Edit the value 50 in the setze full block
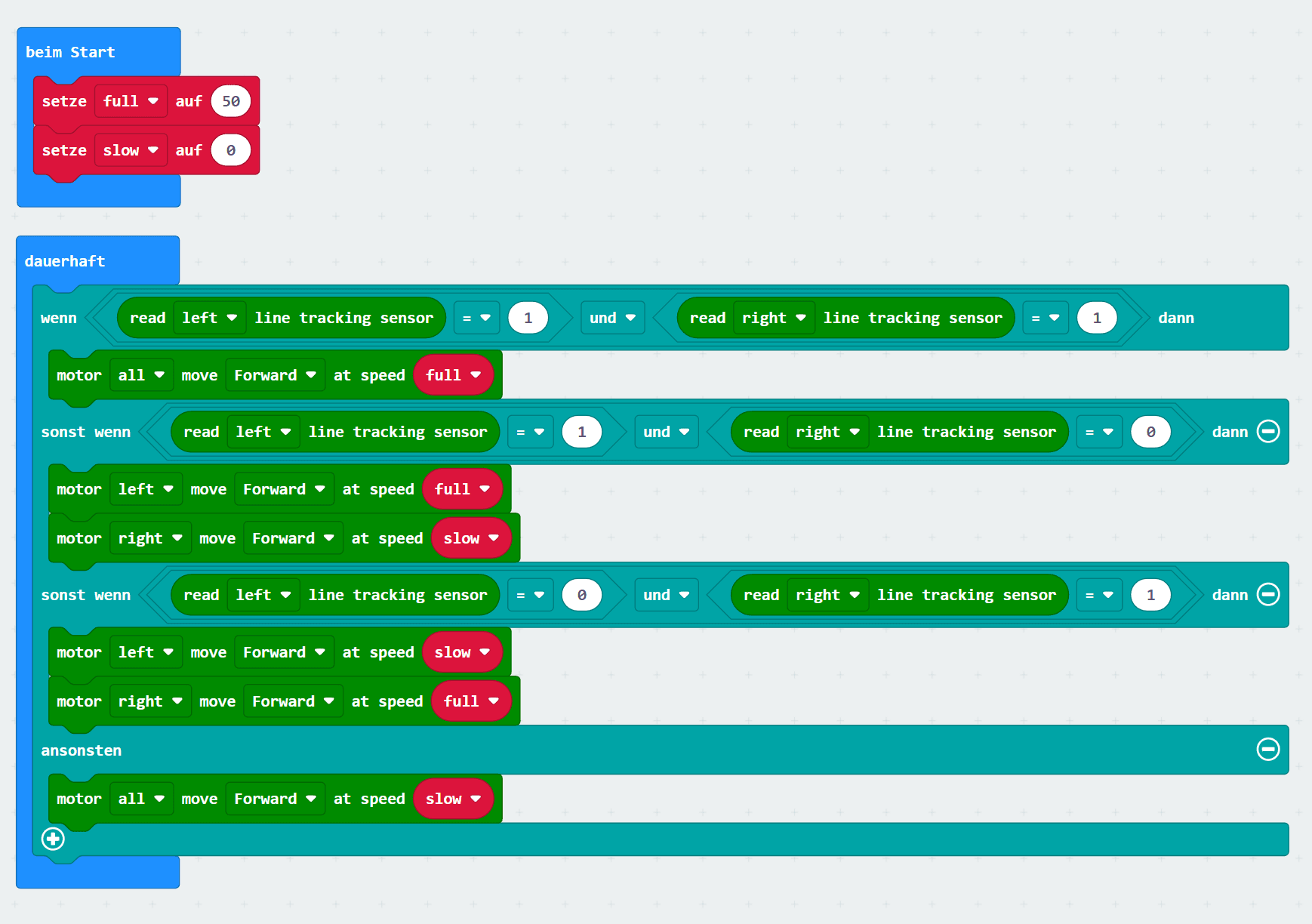The image size is (1312, 924). (x=231, y=100)
